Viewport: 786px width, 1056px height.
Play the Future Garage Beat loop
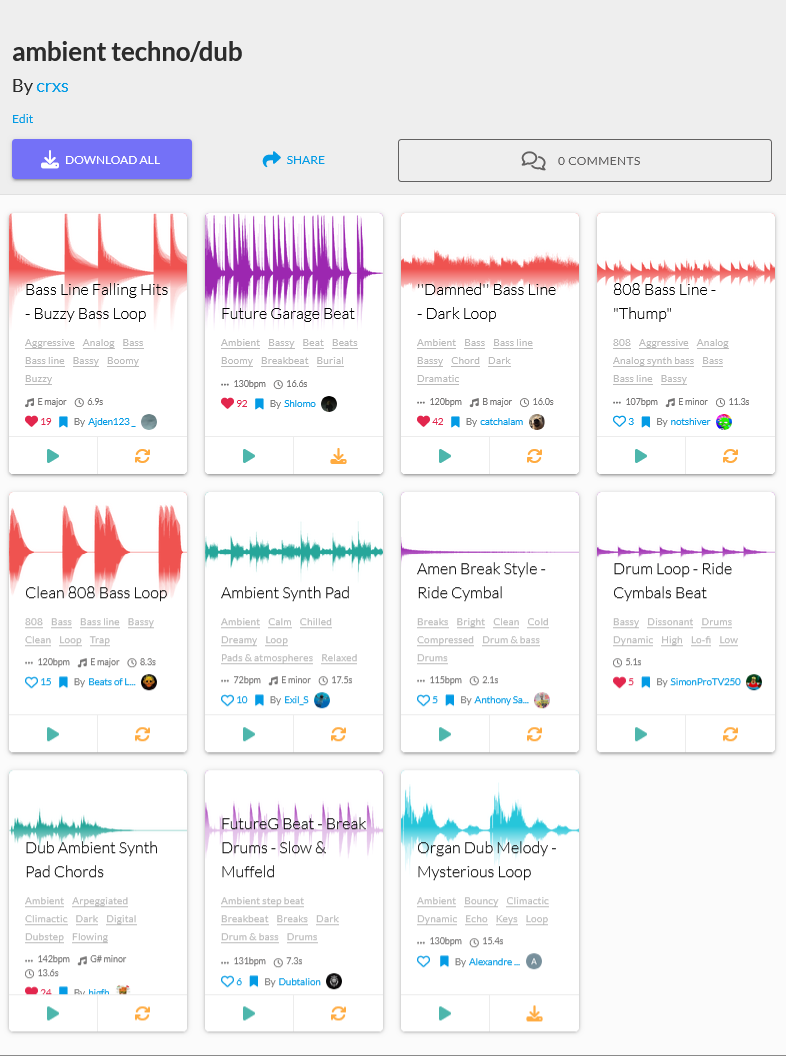click(249, 456)
